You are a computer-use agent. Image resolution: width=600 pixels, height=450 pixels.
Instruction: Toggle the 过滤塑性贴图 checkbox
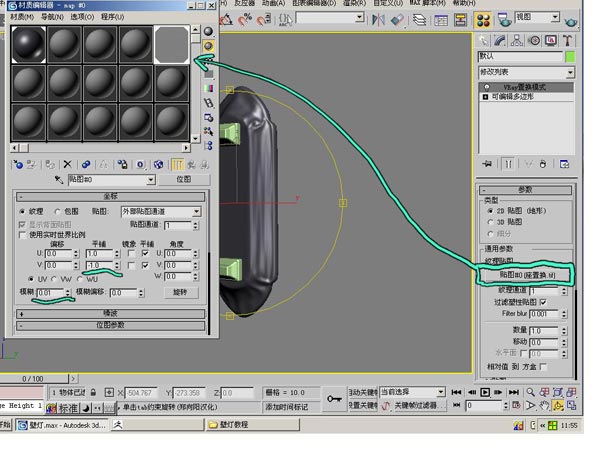click(543, 302)
